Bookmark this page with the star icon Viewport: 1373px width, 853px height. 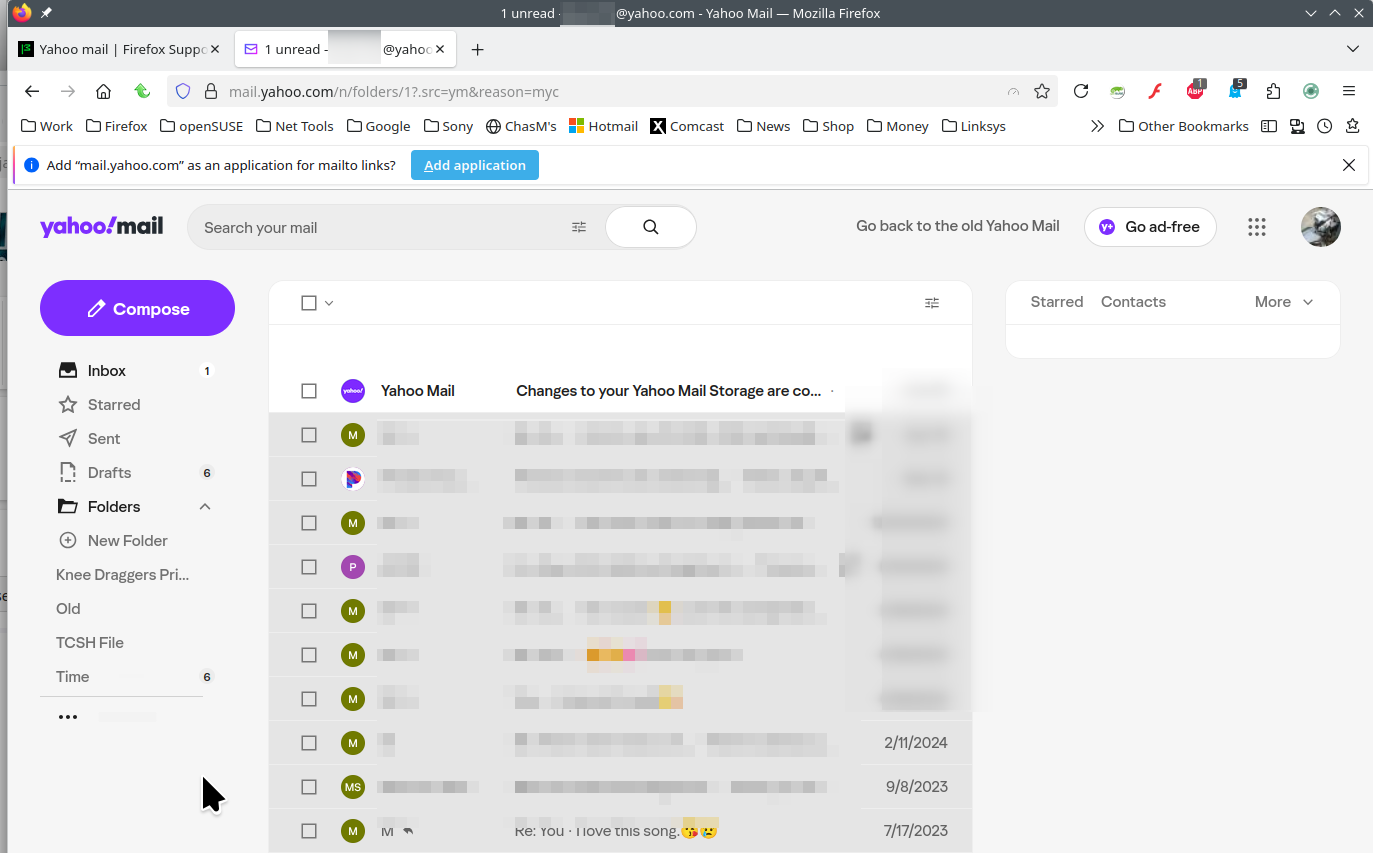[x=1042, y=92]
